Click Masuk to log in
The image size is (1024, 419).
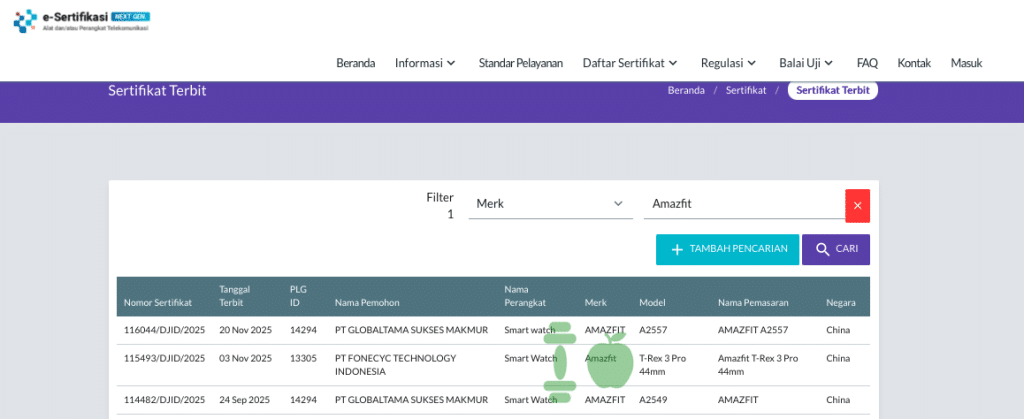coord(966,63)
